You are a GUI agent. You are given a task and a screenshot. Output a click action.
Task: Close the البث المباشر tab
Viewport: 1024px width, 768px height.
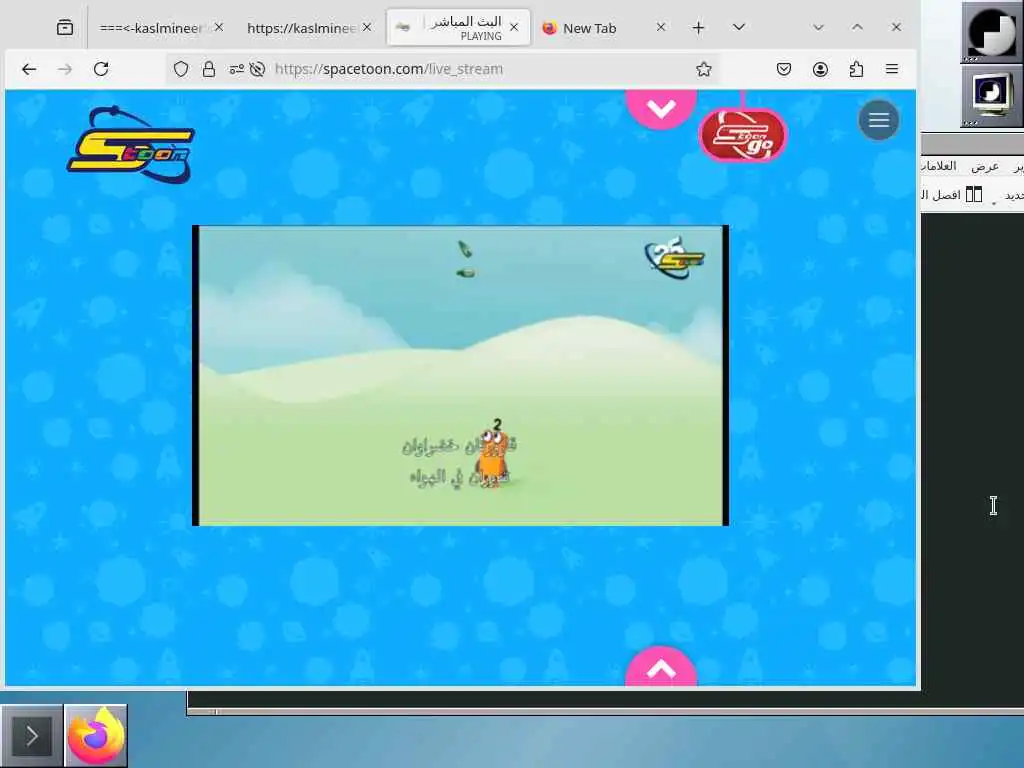(x=514, y=27)
